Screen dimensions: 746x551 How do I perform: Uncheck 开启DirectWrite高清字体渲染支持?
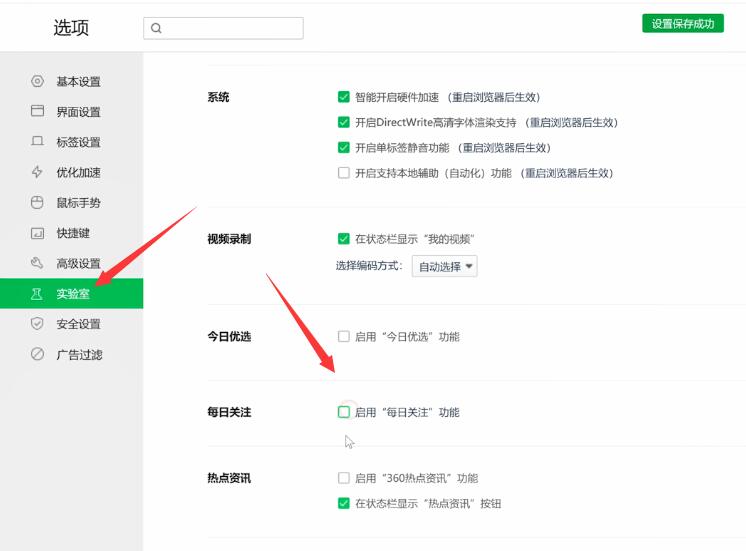(x=344, y=122)
